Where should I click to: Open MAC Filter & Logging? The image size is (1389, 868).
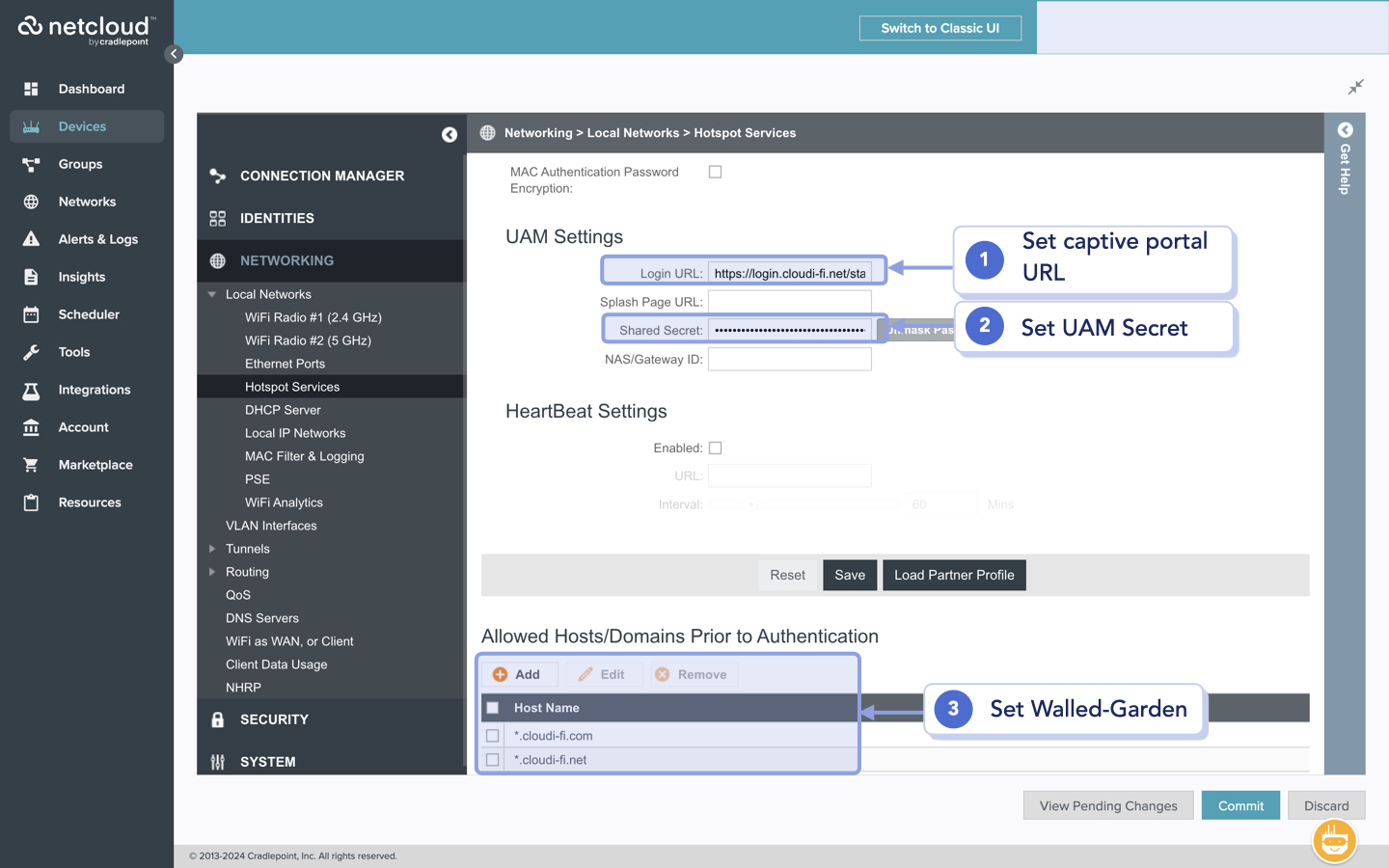coord(305,456)
